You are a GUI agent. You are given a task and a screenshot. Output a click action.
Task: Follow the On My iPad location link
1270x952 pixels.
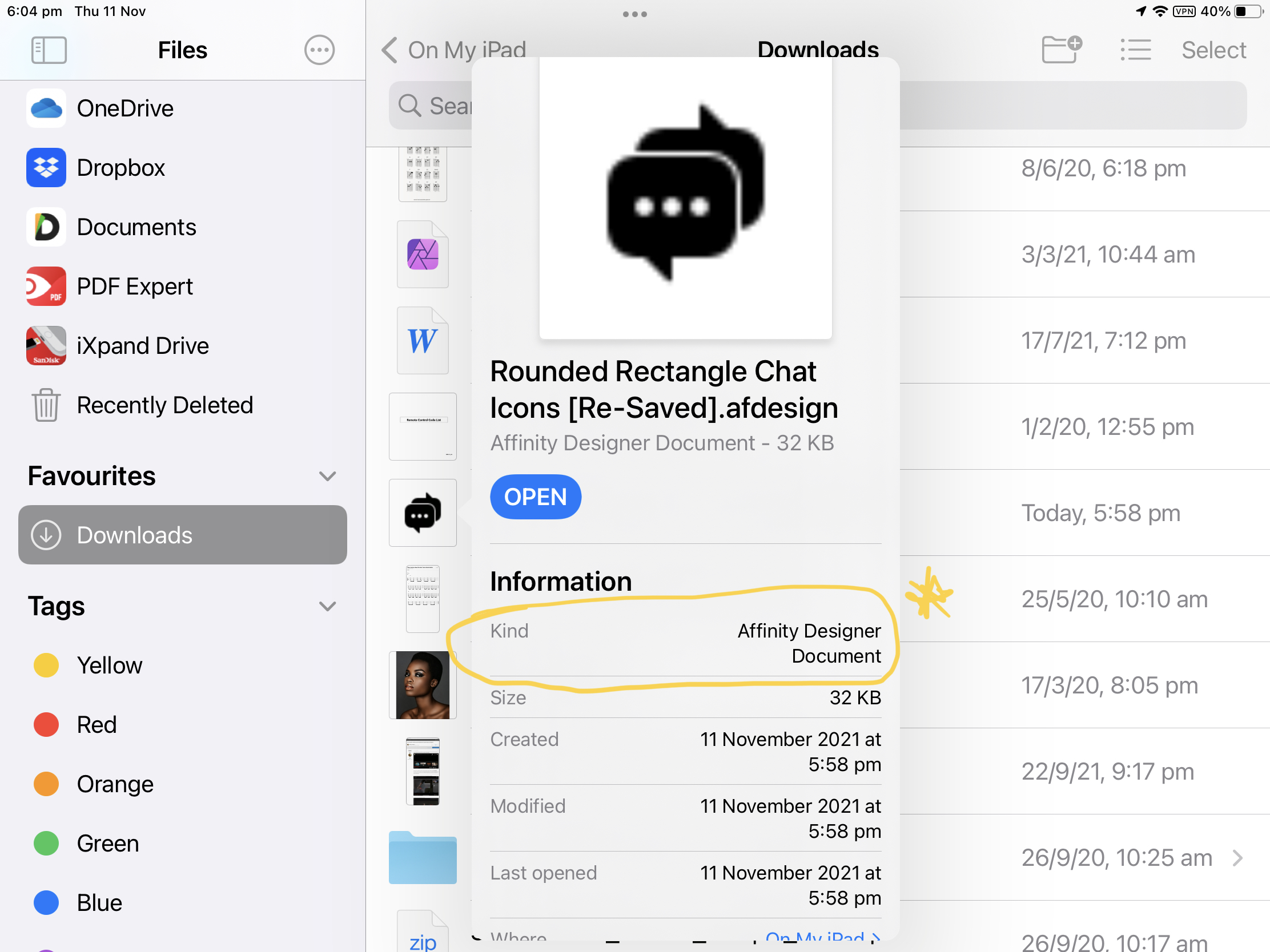point(822,938)
